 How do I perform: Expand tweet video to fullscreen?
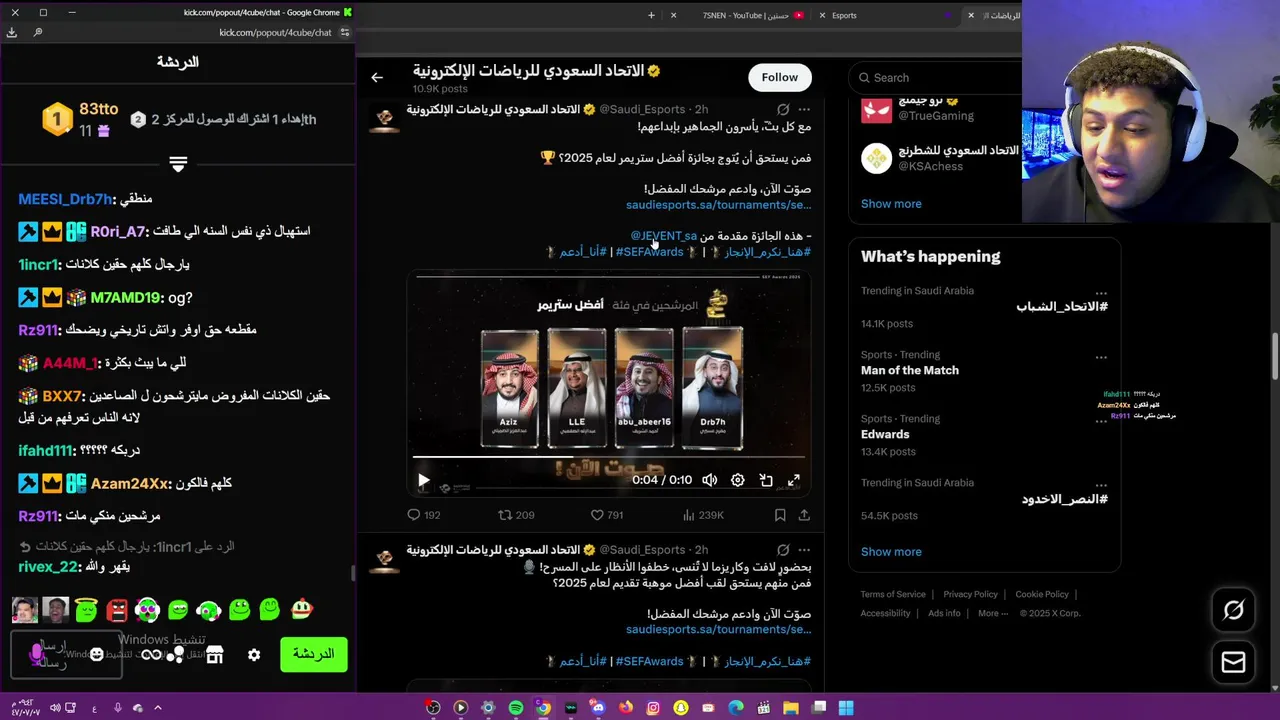tap(794, 480)
